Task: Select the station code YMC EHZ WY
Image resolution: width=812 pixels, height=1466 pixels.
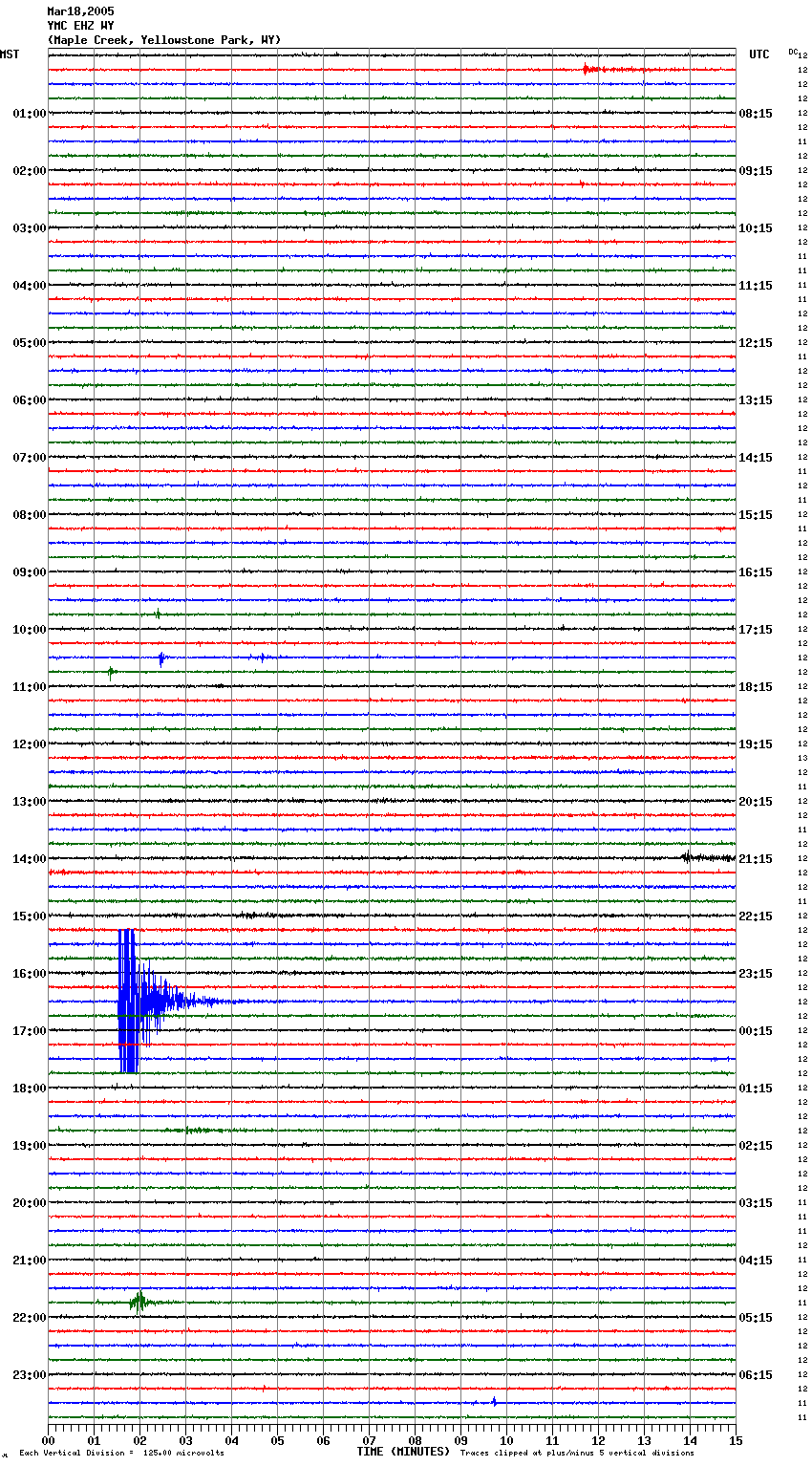Action: coord(80,26)
